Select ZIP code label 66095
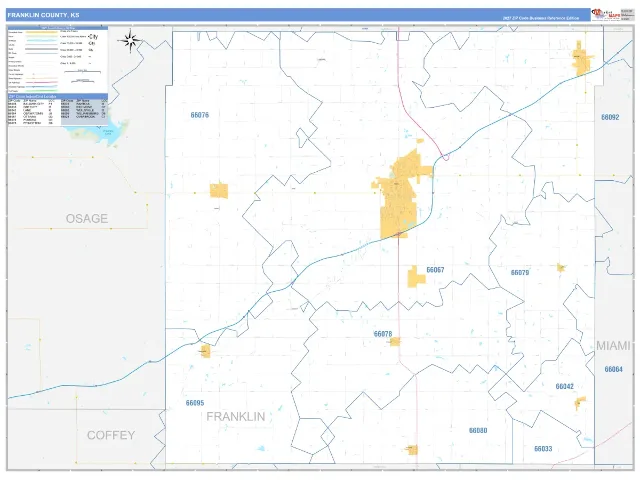 tap(195, 403)
